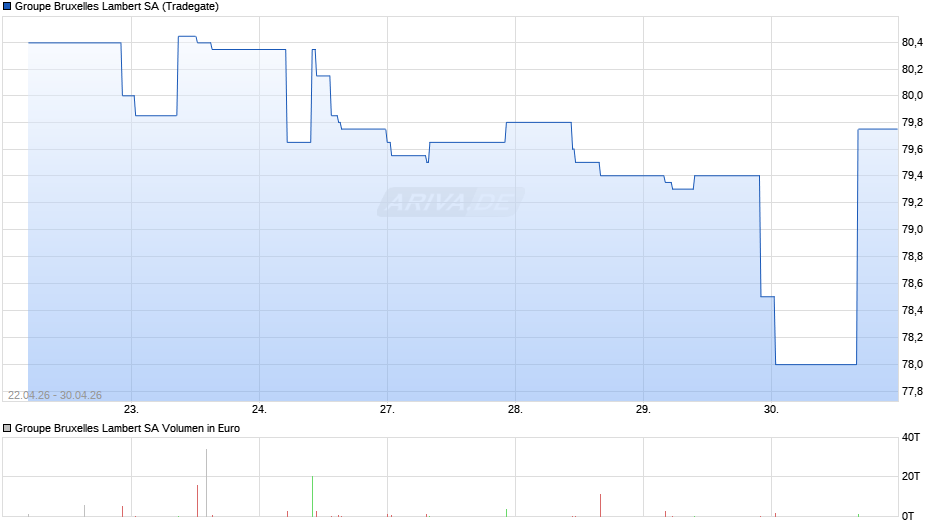Click the 20T volume axis label
This screenshot has height=526, width=940.
(911, 476)
